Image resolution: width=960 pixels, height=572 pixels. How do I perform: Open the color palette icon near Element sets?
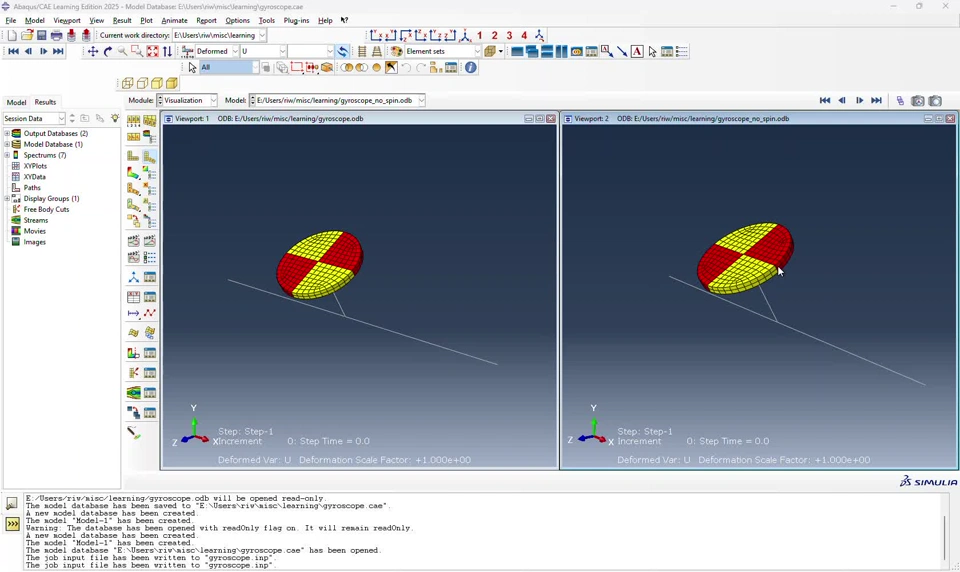coord(396,51)
